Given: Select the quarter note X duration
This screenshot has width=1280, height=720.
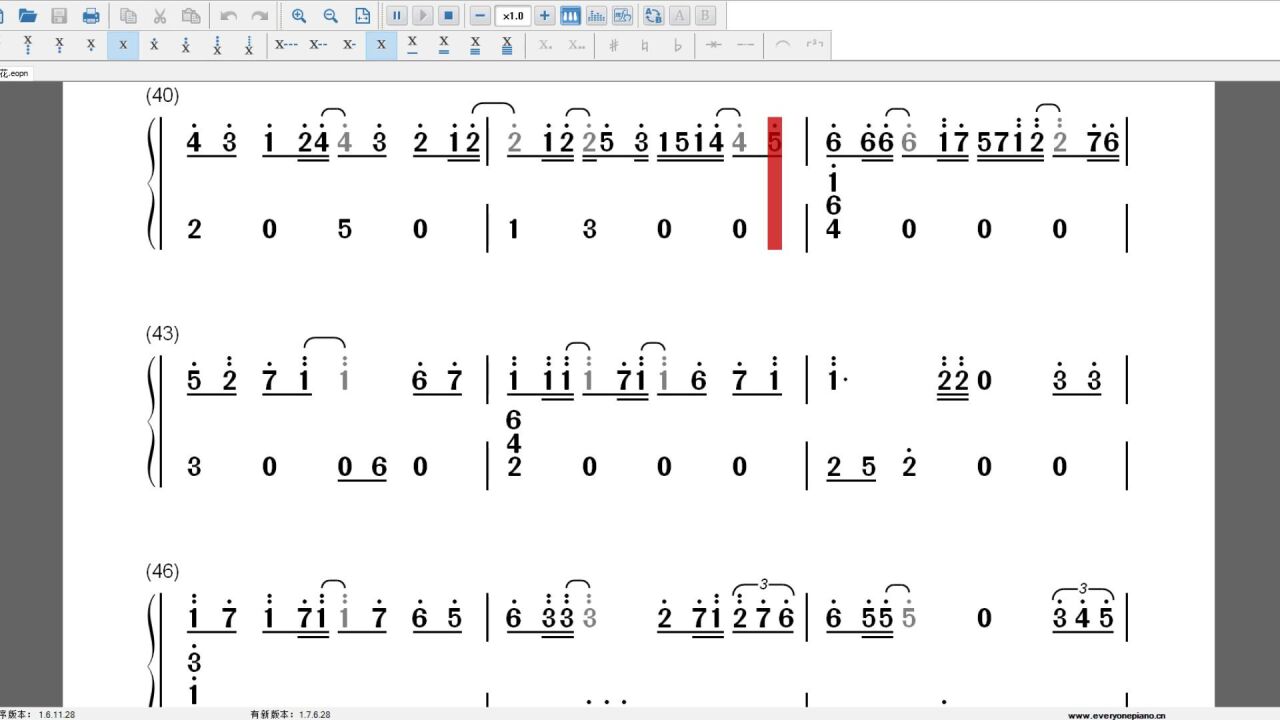Looking at the screenshot, I should (381, 45).
